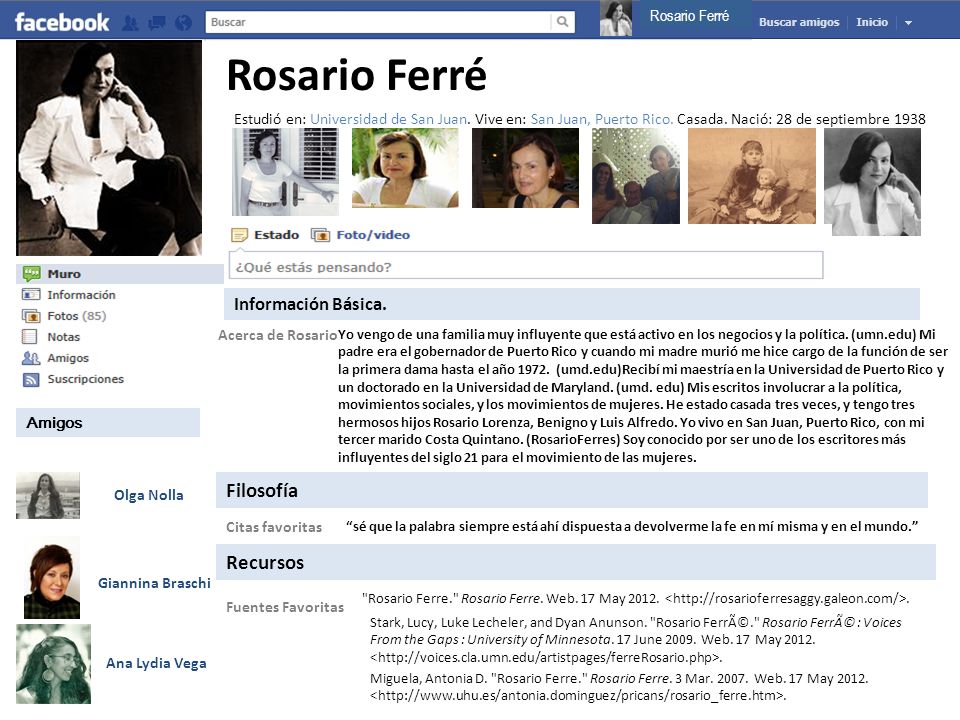
Task: Open Giannina Braschi's profile name link
Action: tap(154, 583)
